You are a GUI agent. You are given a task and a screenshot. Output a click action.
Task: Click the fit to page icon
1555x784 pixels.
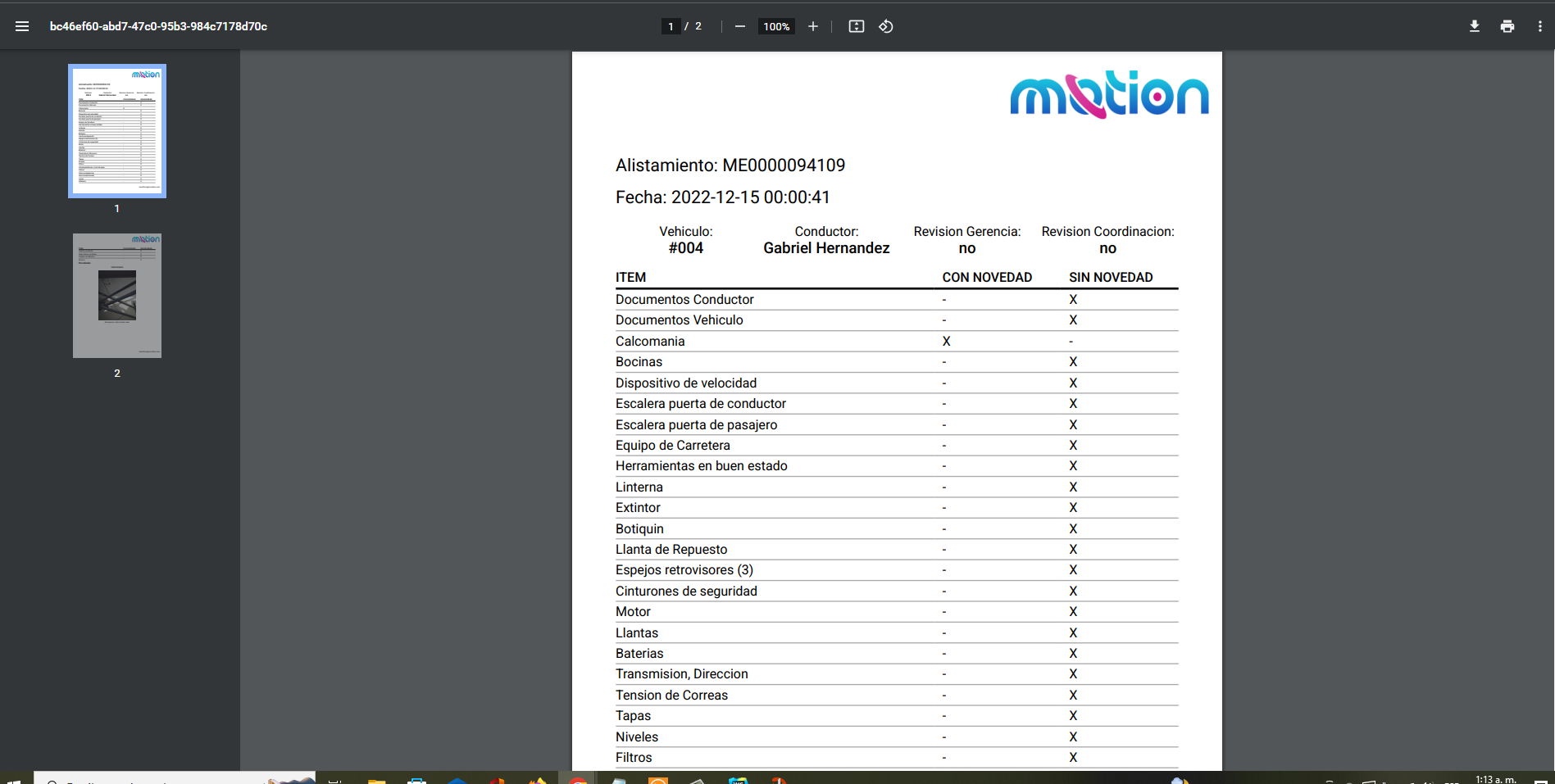pyautogui.click(x=856, y=26)
